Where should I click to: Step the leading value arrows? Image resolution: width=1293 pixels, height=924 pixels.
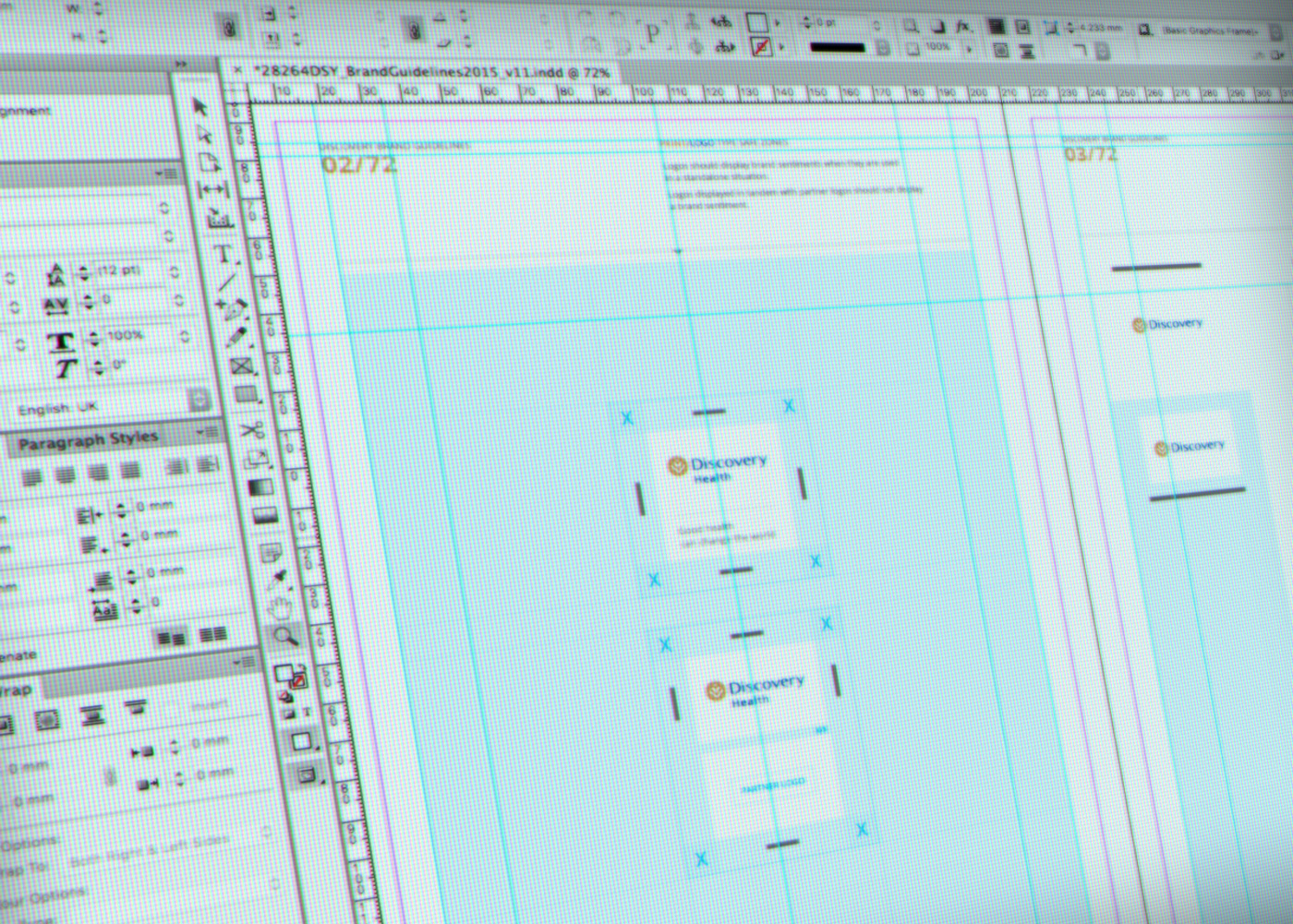tap(83, 274)
